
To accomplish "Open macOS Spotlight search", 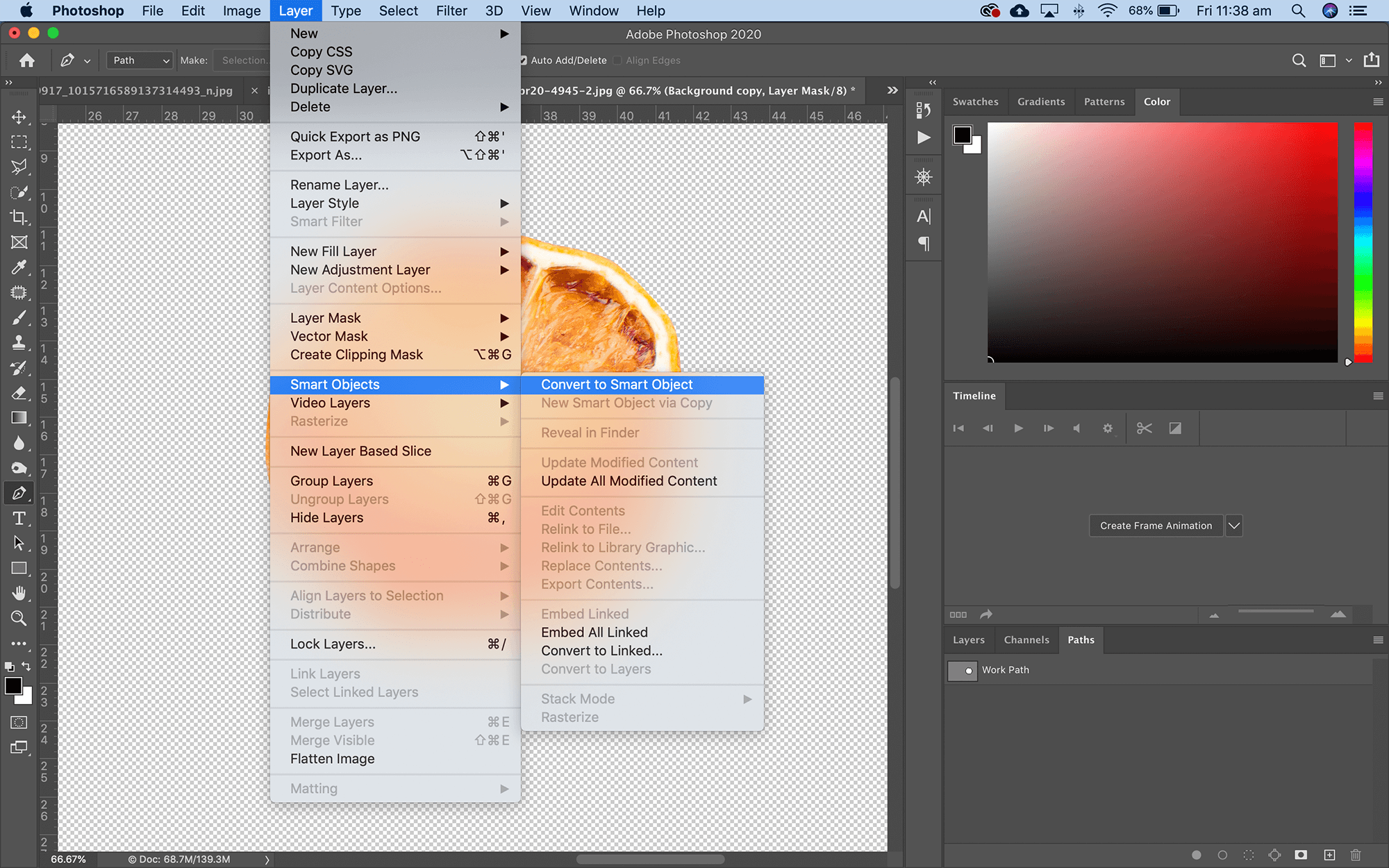I will (x=1297, y=10).
